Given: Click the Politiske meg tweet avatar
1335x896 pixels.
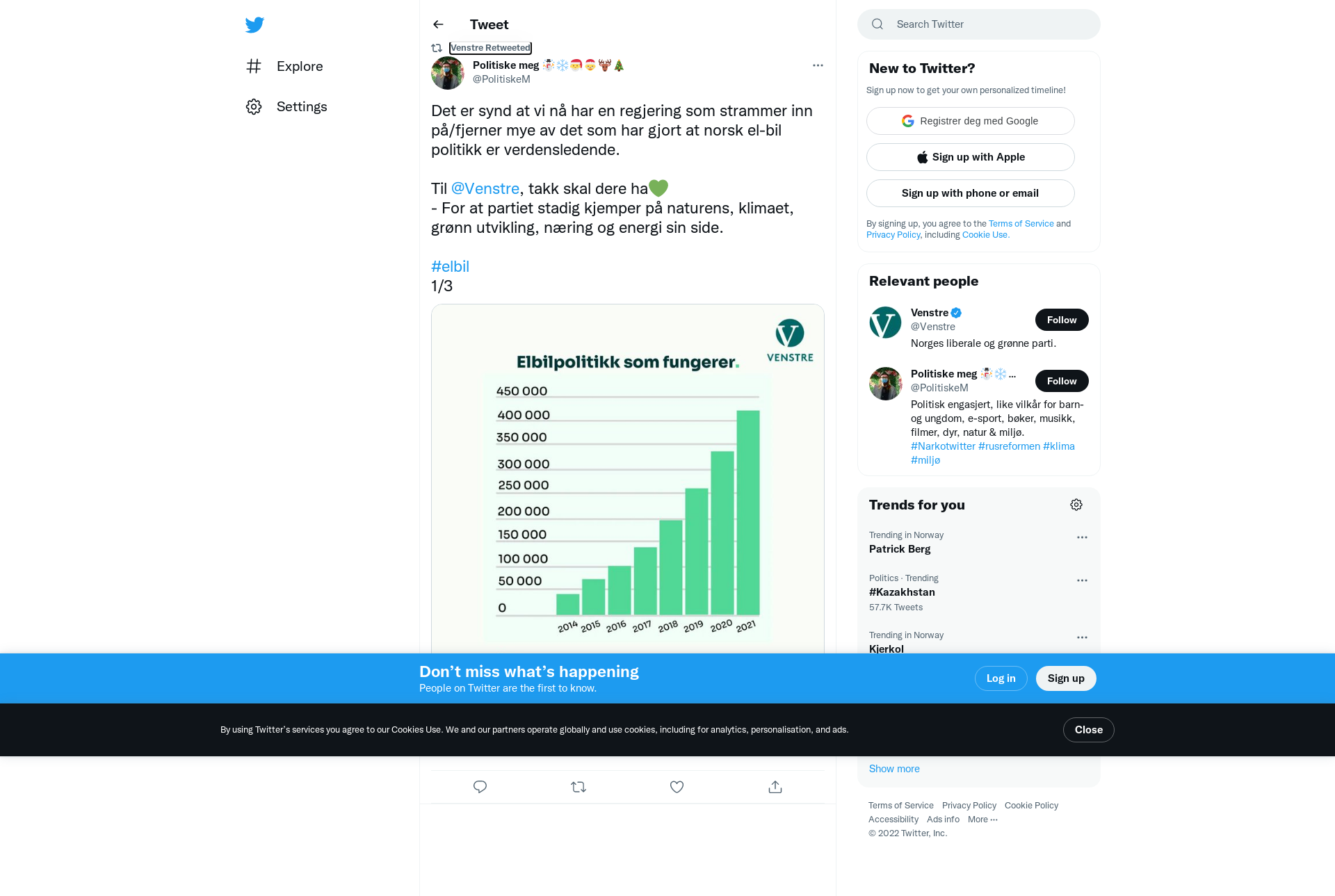Looking at the screenshot, I should tap(448, 72).
